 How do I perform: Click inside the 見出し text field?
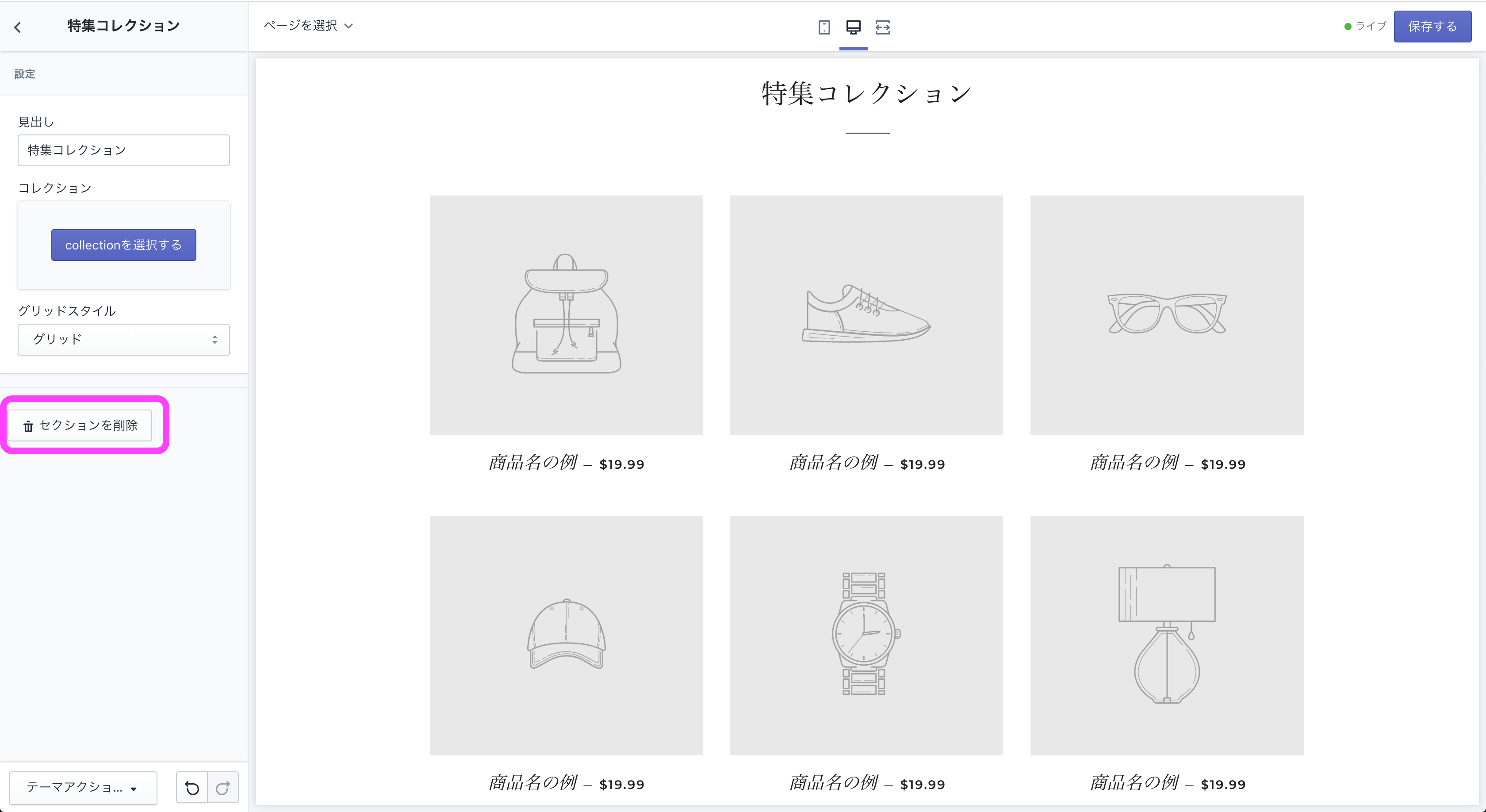click(x=123, y=150)
